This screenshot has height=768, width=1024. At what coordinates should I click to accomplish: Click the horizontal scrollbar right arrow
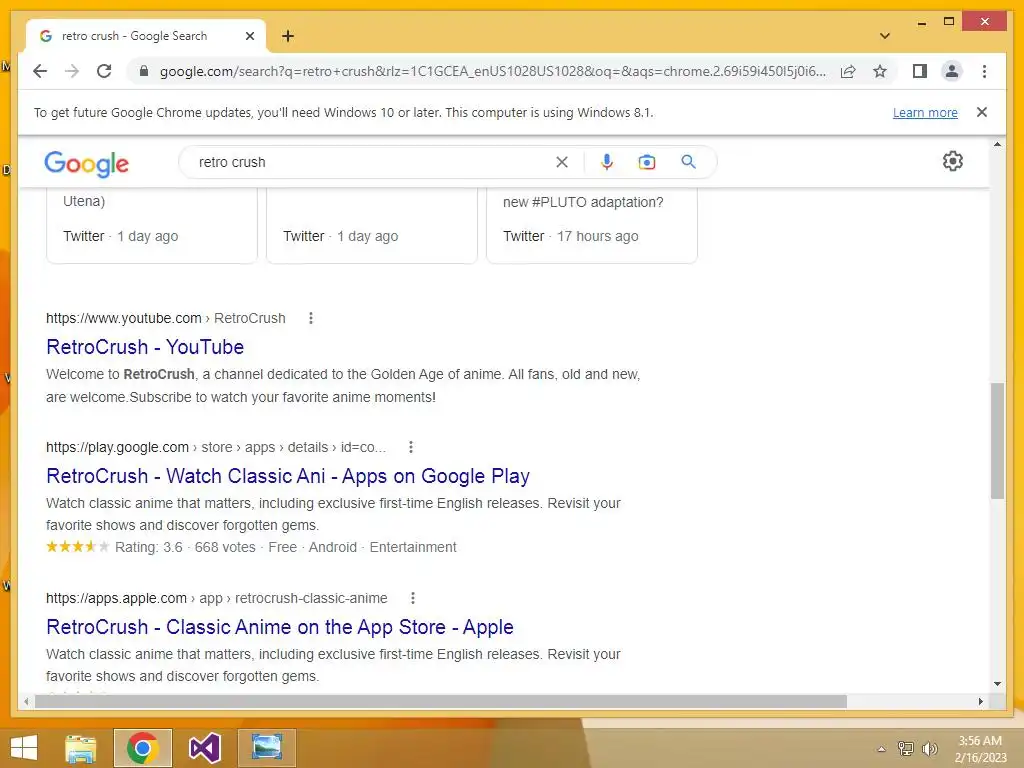(980, 701)
